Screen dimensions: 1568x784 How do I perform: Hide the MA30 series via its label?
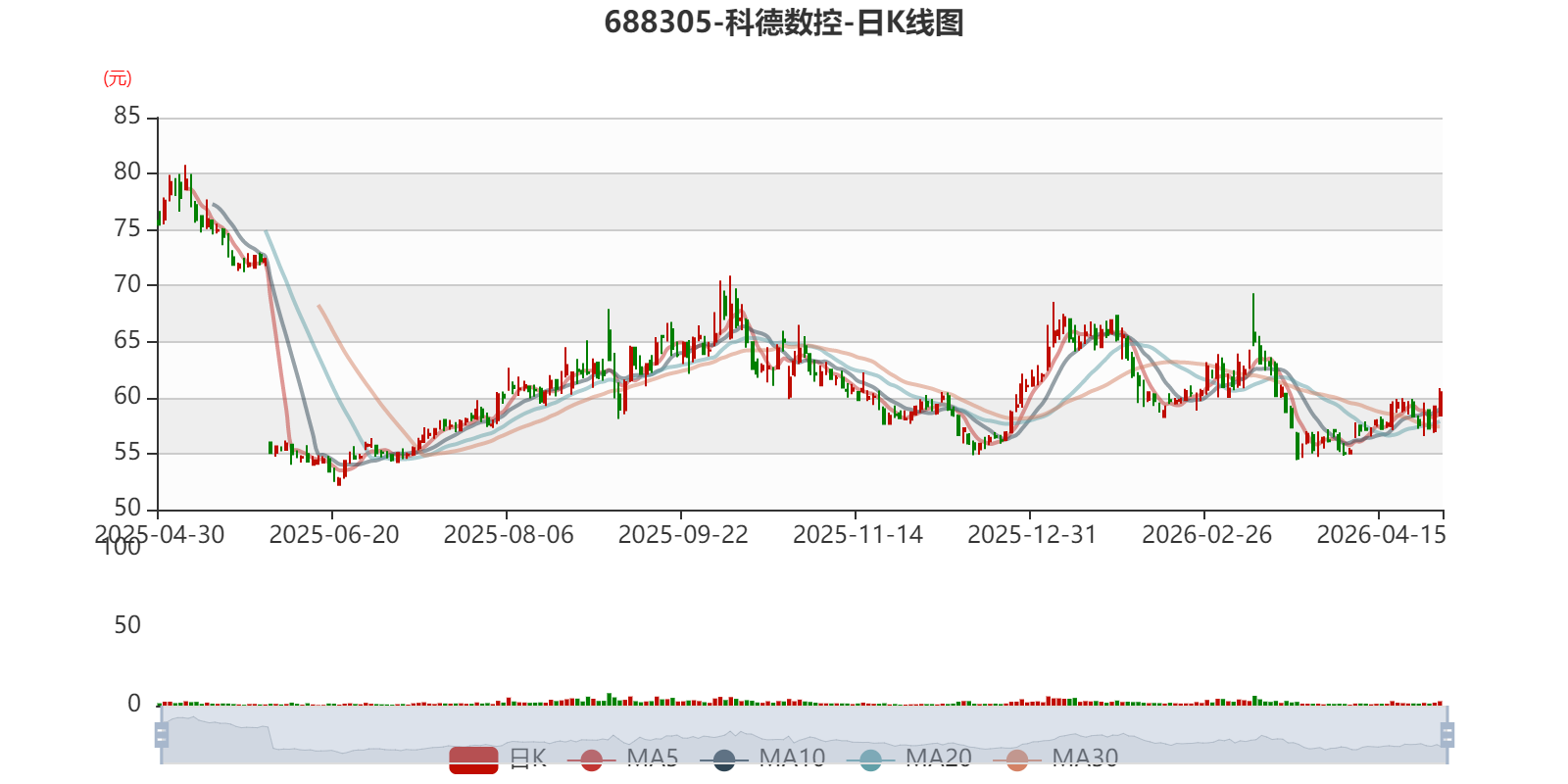point(1085,758)
